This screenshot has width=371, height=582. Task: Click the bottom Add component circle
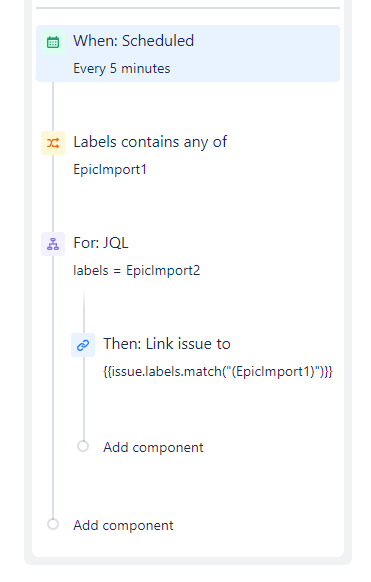[x=53, y=524]
